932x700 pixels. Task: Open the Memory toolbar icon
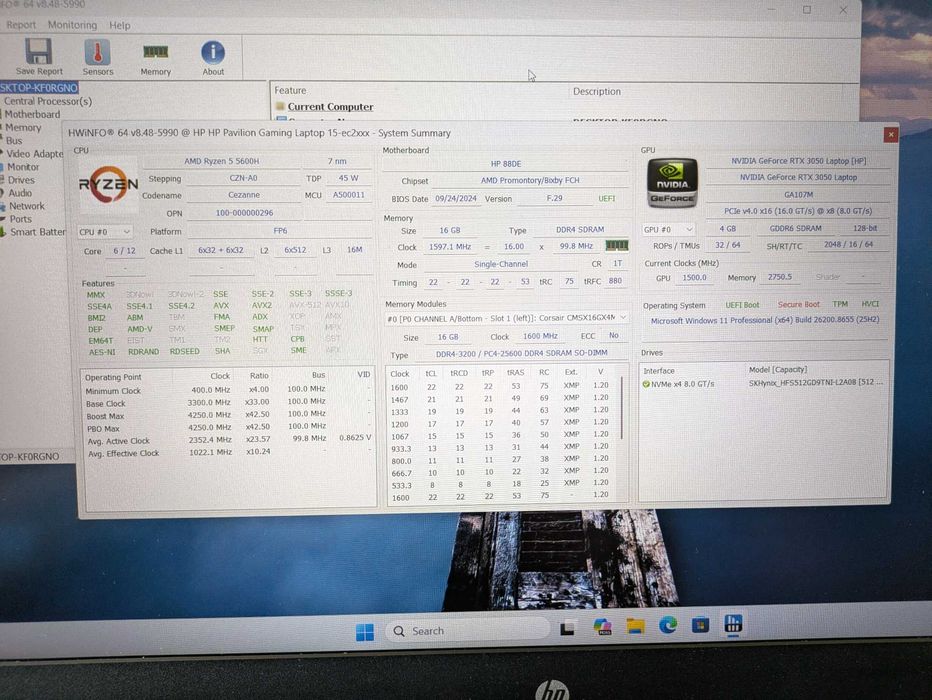click(x=155, y=52)
